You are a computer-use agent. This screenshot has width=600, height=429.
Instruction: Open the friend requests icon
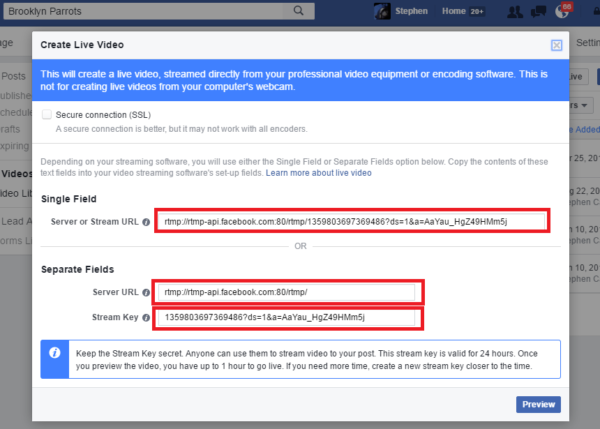pos(515,11)
